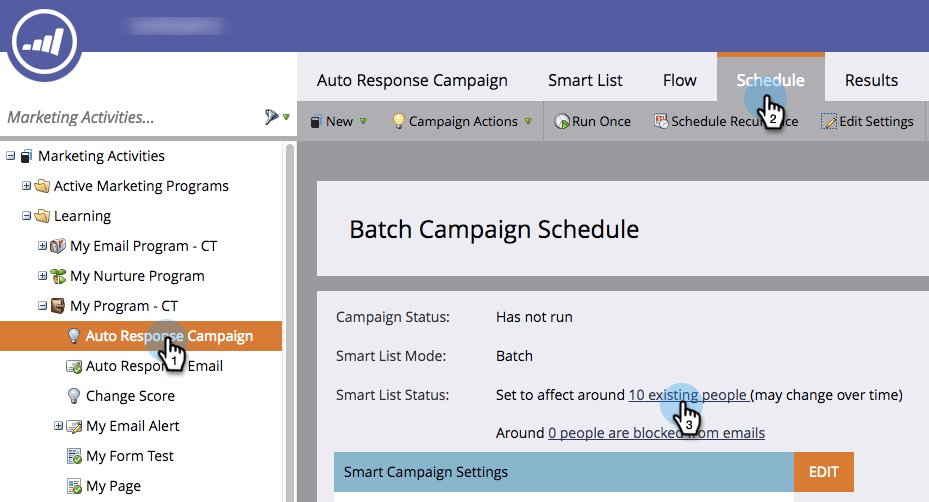
Task: Click the My Nurture Program sprout icon
Action: [x=58, y=276]
